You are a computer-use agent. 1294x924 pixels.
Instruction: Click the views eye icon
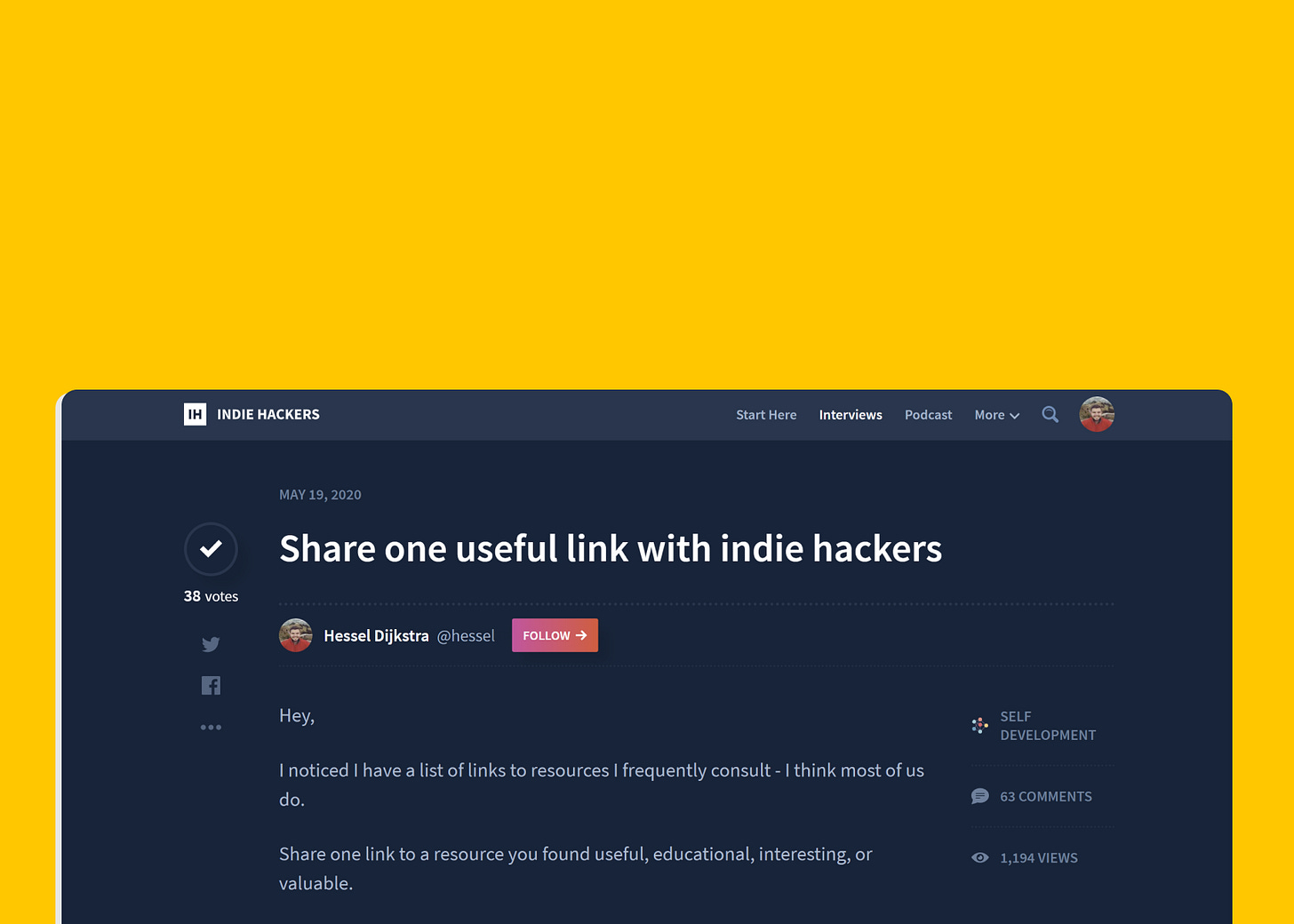(979, 857)
